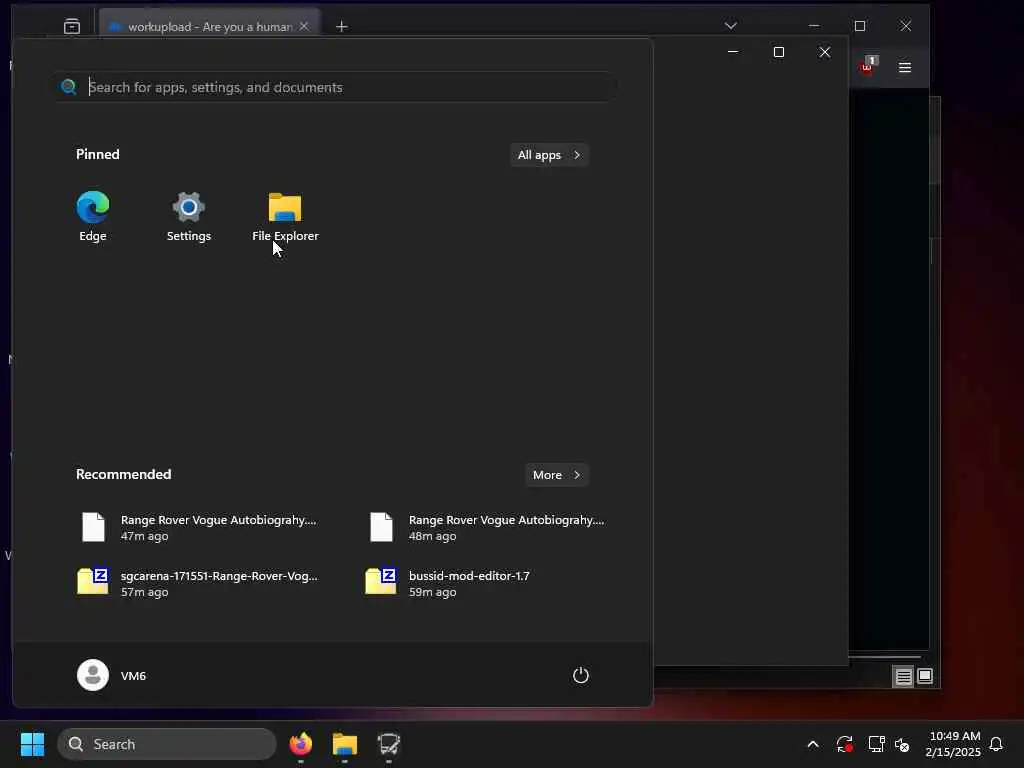Open the bus app in taskbar
The width and height of the screenshot is (1024, 768).
389,744
